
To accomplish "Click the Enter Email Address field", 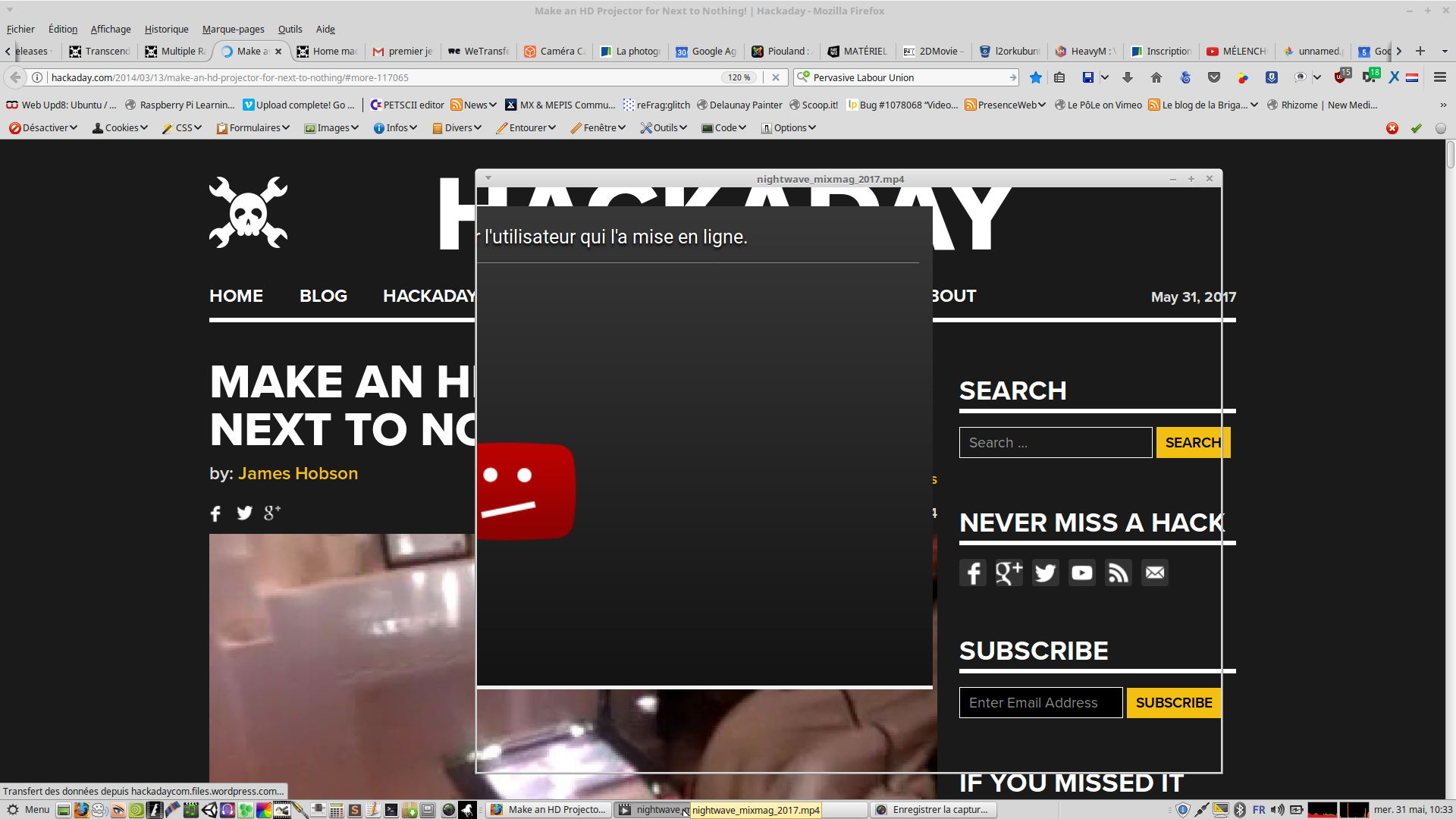I will [1040, 702].
